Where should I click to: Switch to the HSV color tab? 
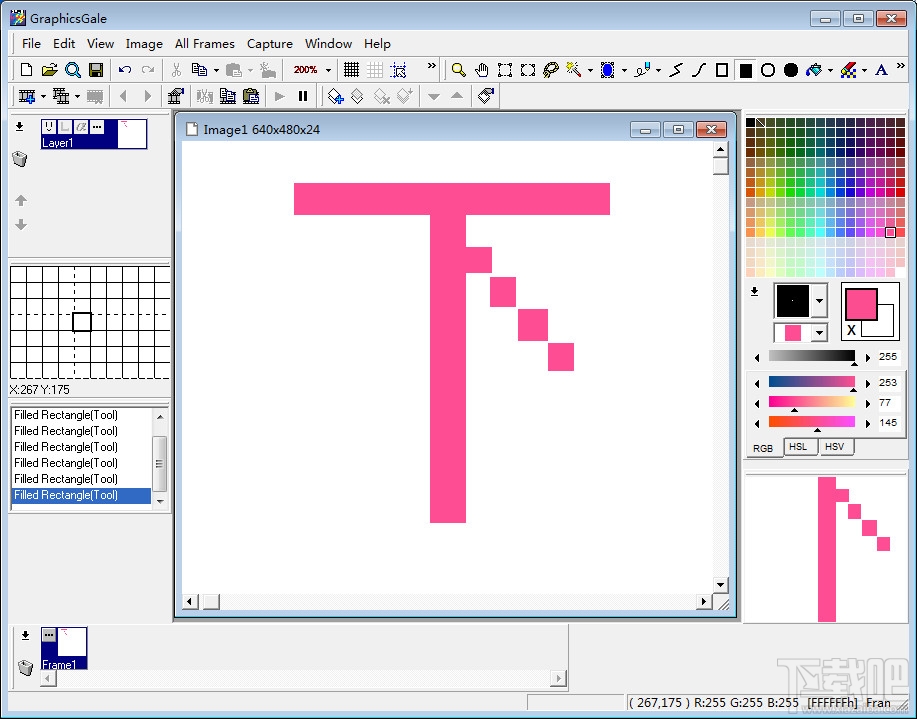click(x=834, y=447)
